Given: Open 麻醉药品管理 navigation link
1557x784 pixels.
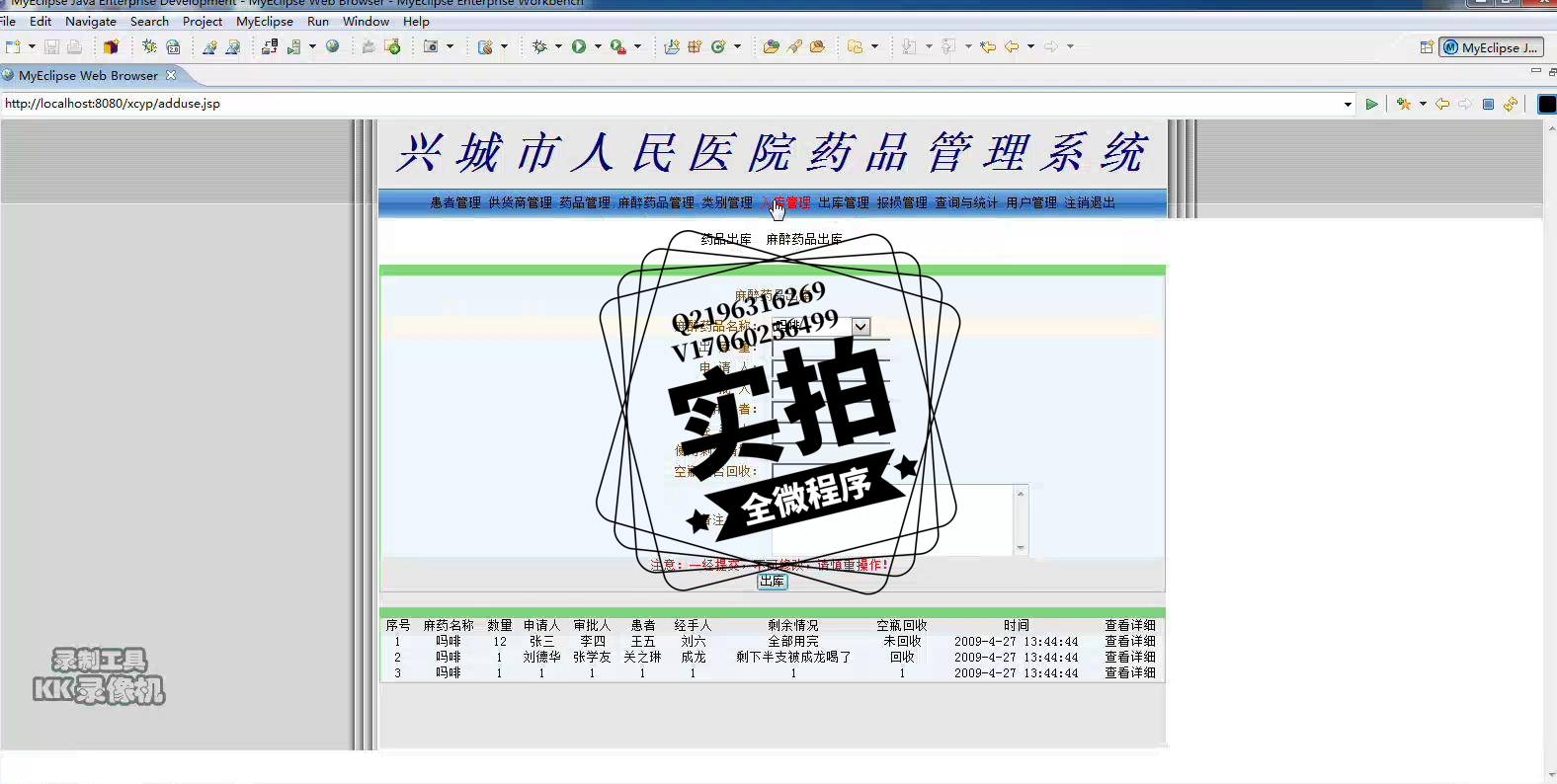Looking at the screenshot, I should (x=656, y=202).
